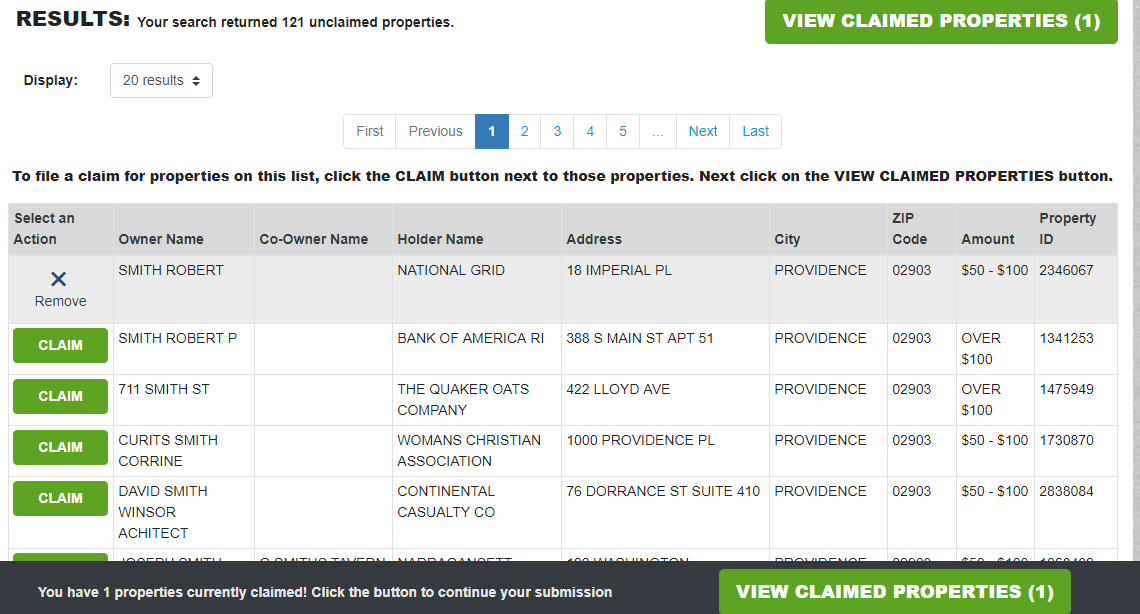The image size is (1140, 614).
Task: Claim the CURITS SMITH CORRINE property
Action: tap(60, 447)
